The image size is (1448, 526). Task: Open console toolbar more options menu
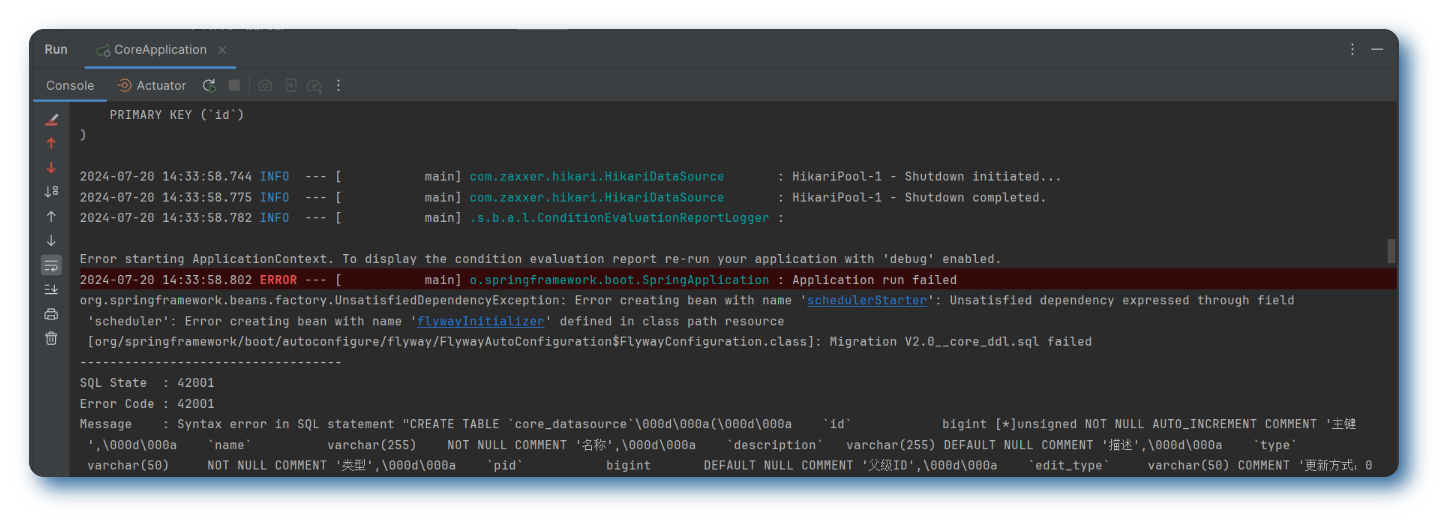click(339, 86)
